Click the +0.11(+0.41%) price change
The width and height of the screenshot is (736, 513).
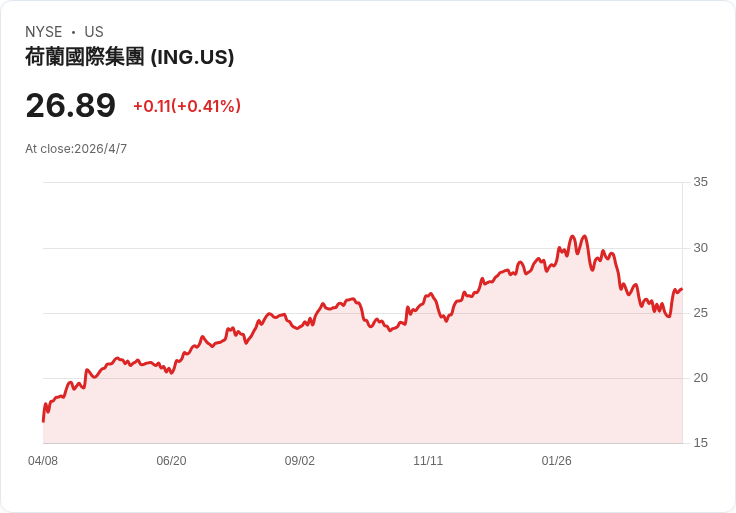click(x=187, y=106)
